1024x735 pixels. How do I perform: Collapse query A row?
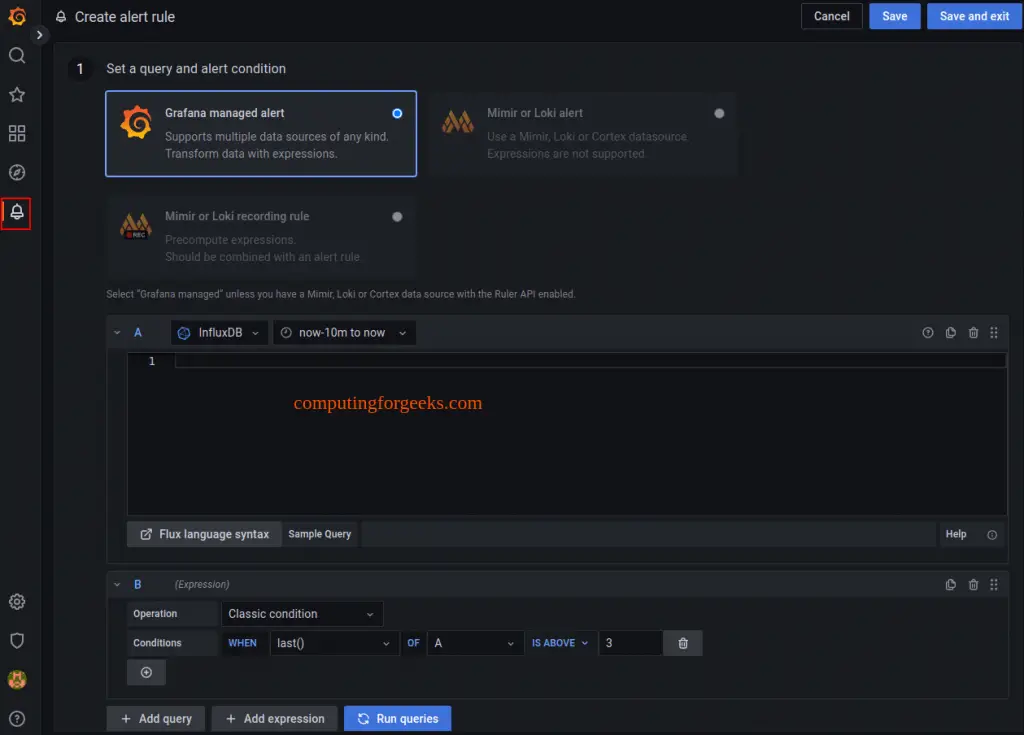[117, 333]
